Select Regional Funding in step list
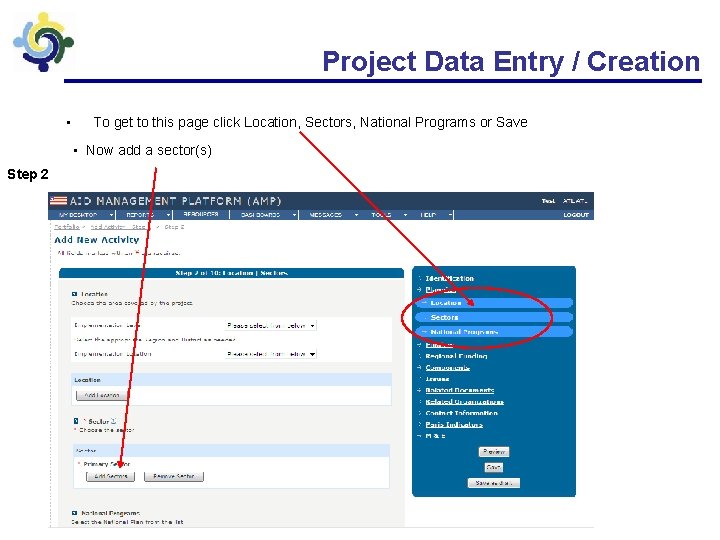 point(456,356)
